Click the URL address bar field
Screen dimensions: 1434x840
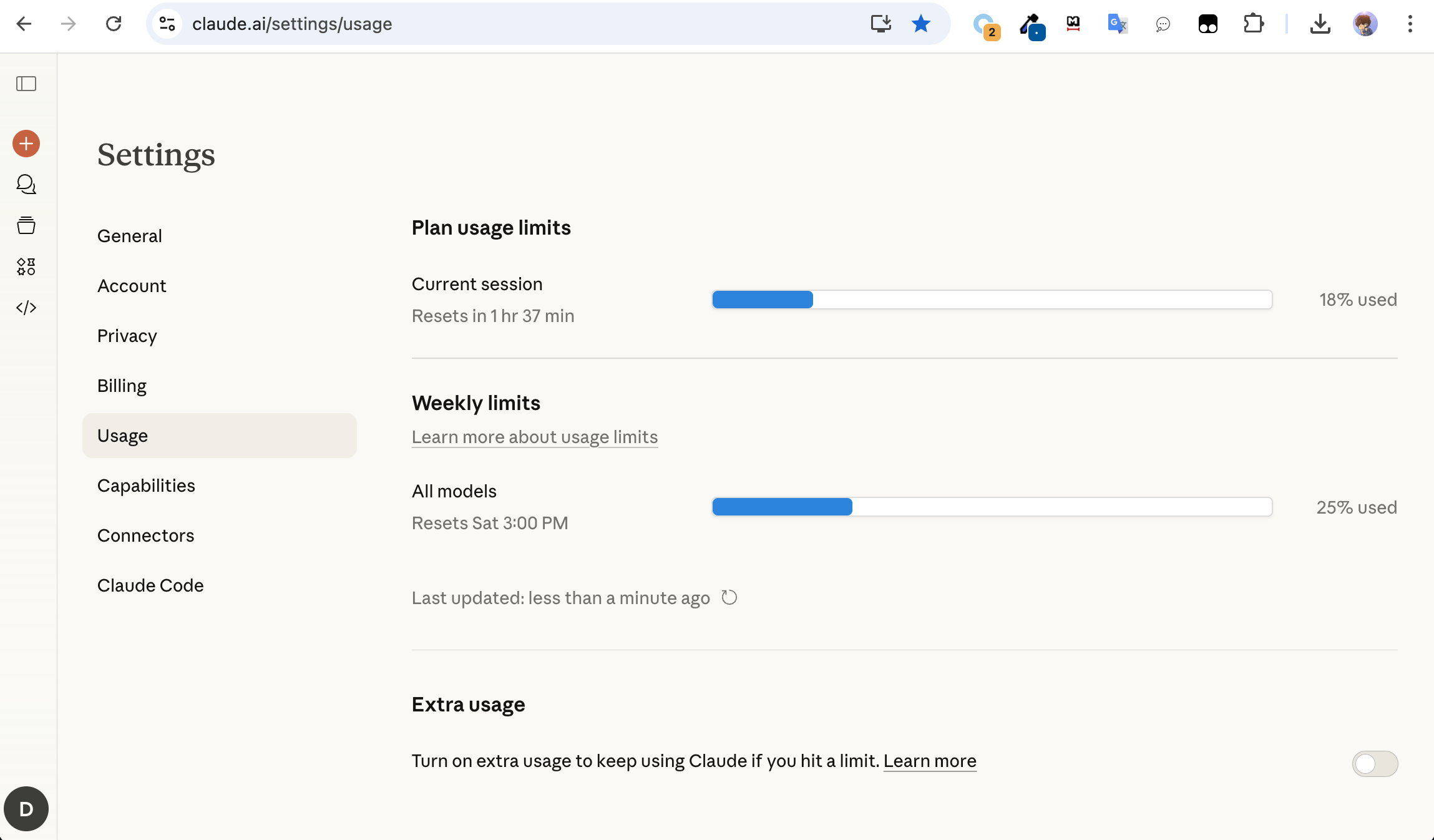pyautogui.click(x=499, y=24)
